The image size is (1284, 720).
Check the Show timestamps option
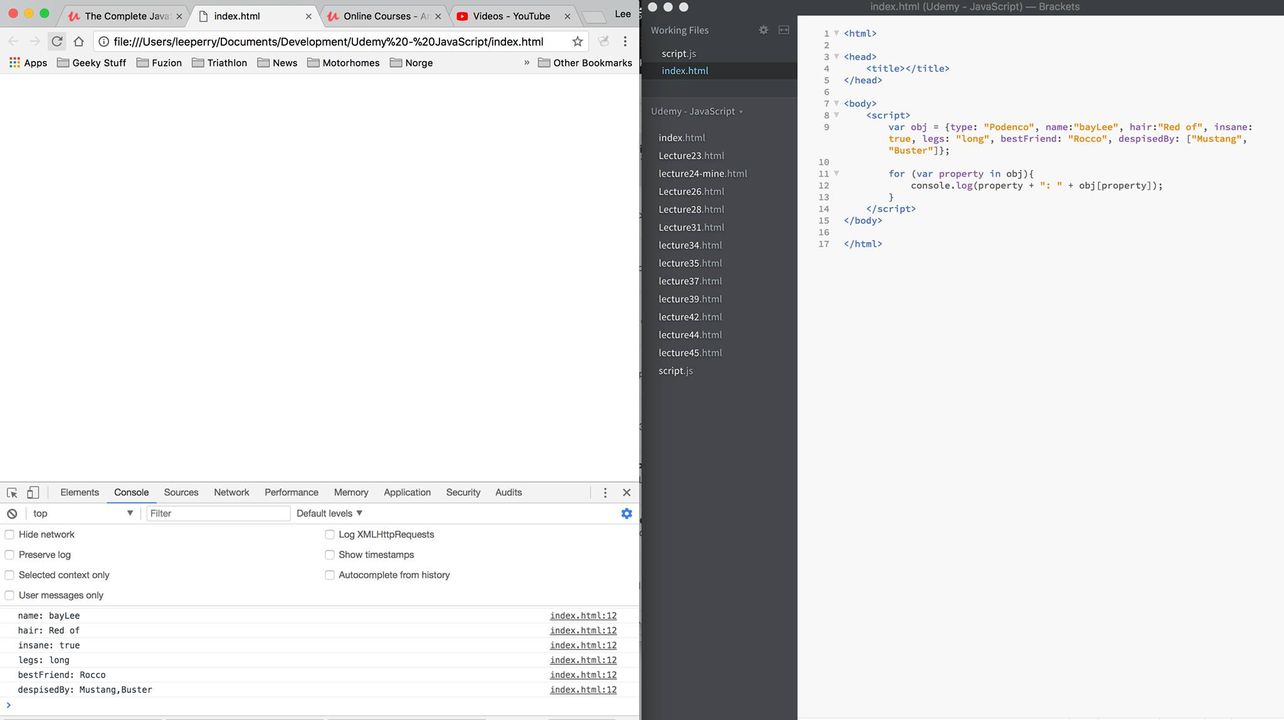(330, 555)
